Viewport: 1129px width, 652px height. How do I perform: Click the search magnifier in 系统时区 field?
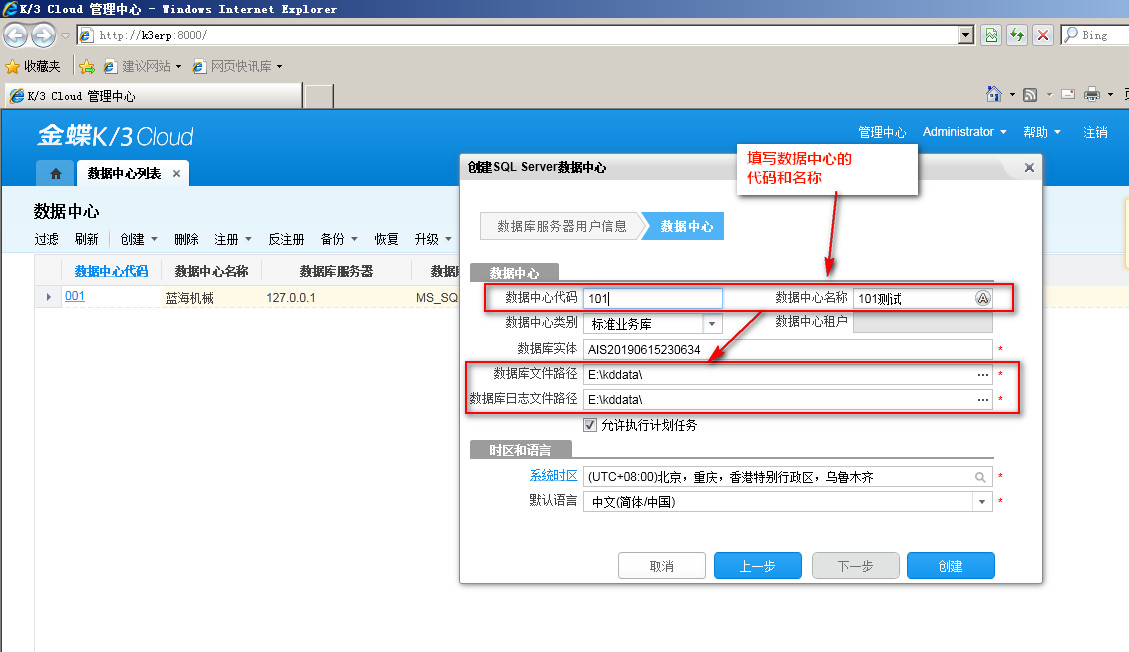tap(980, 477)
